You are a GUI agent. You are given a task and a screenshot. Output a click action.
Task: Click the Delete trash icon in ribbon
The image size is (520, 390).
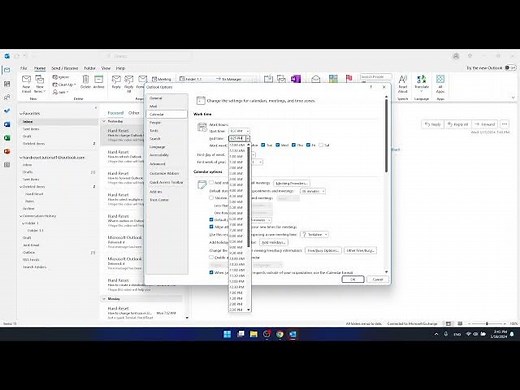85,82
